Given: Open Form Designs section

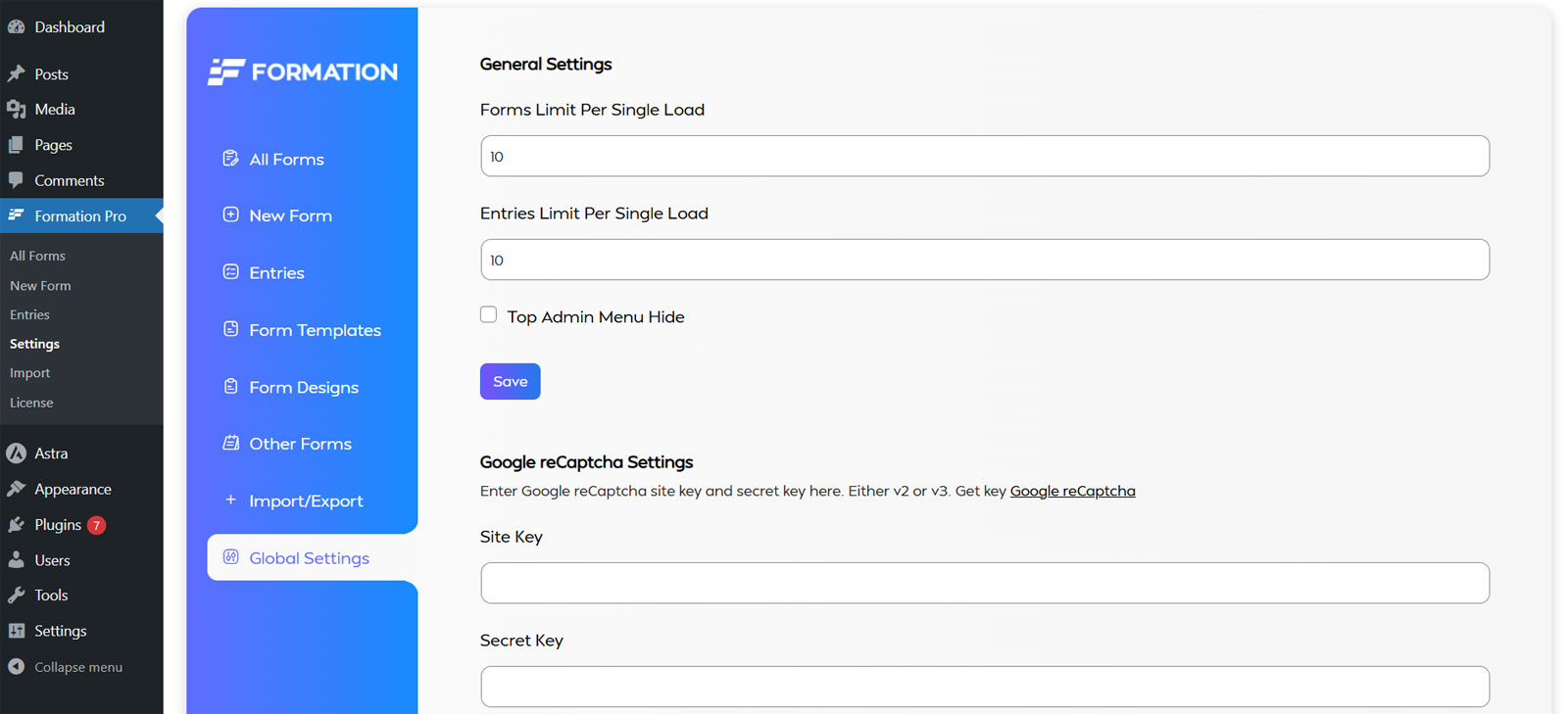Looking at the screenshot, I should (304, 387).
